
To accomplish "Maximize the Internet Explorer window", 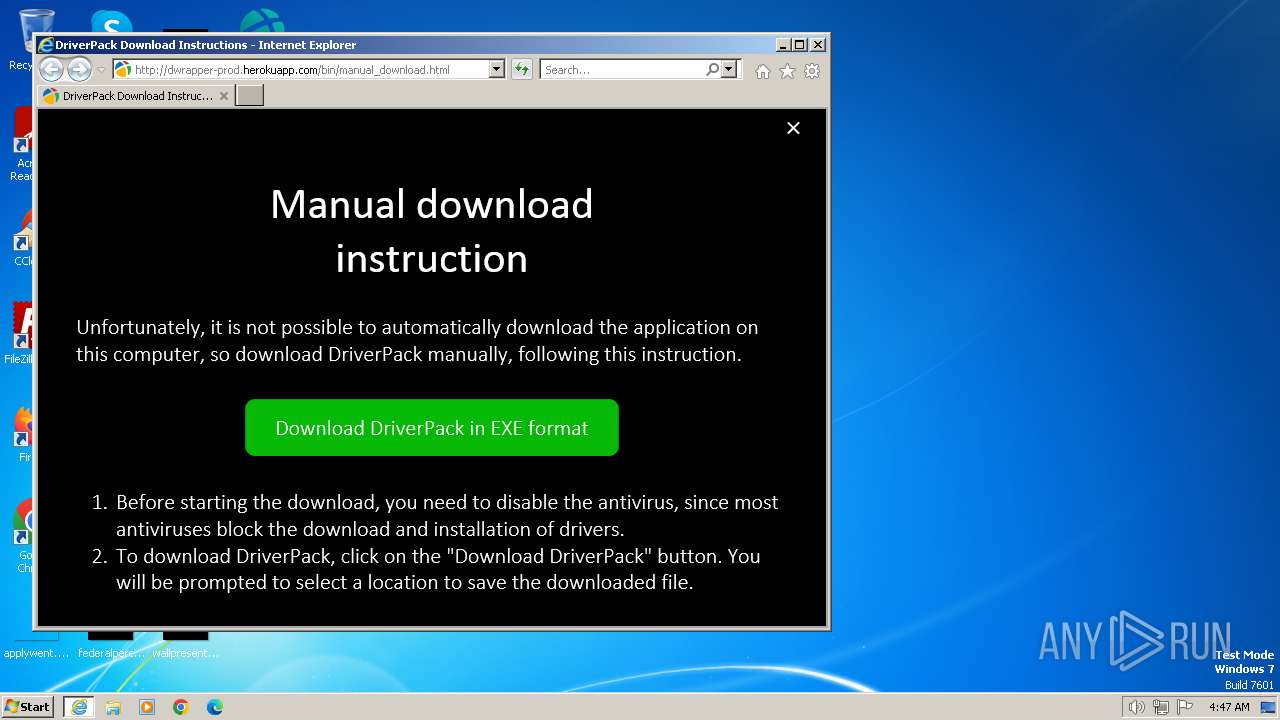I will (x=799, y=45).
